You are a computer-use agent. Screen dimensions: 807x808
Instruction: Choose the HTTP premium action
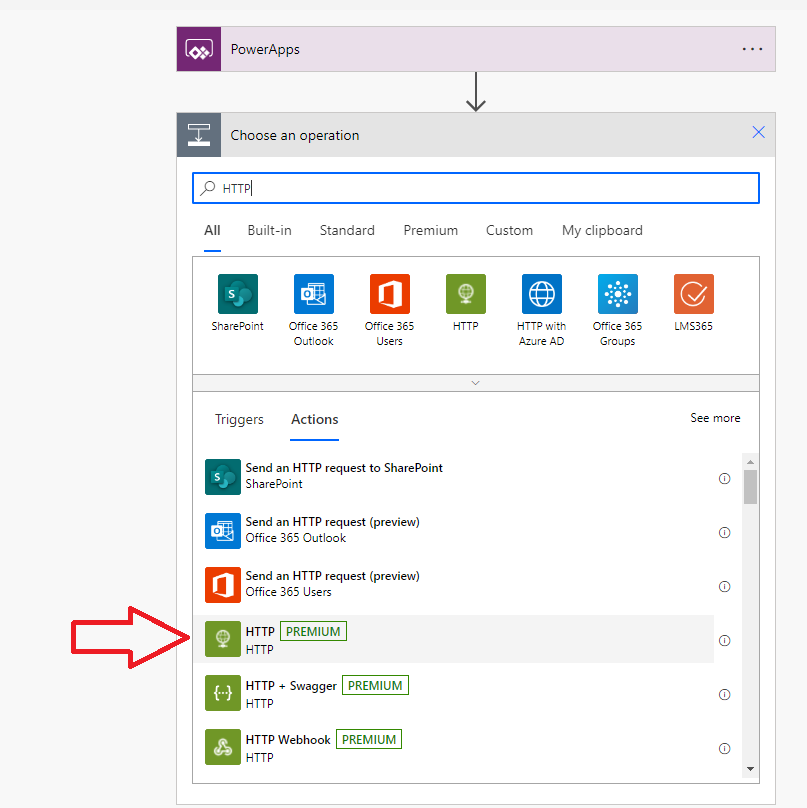[x=454, y=639]
